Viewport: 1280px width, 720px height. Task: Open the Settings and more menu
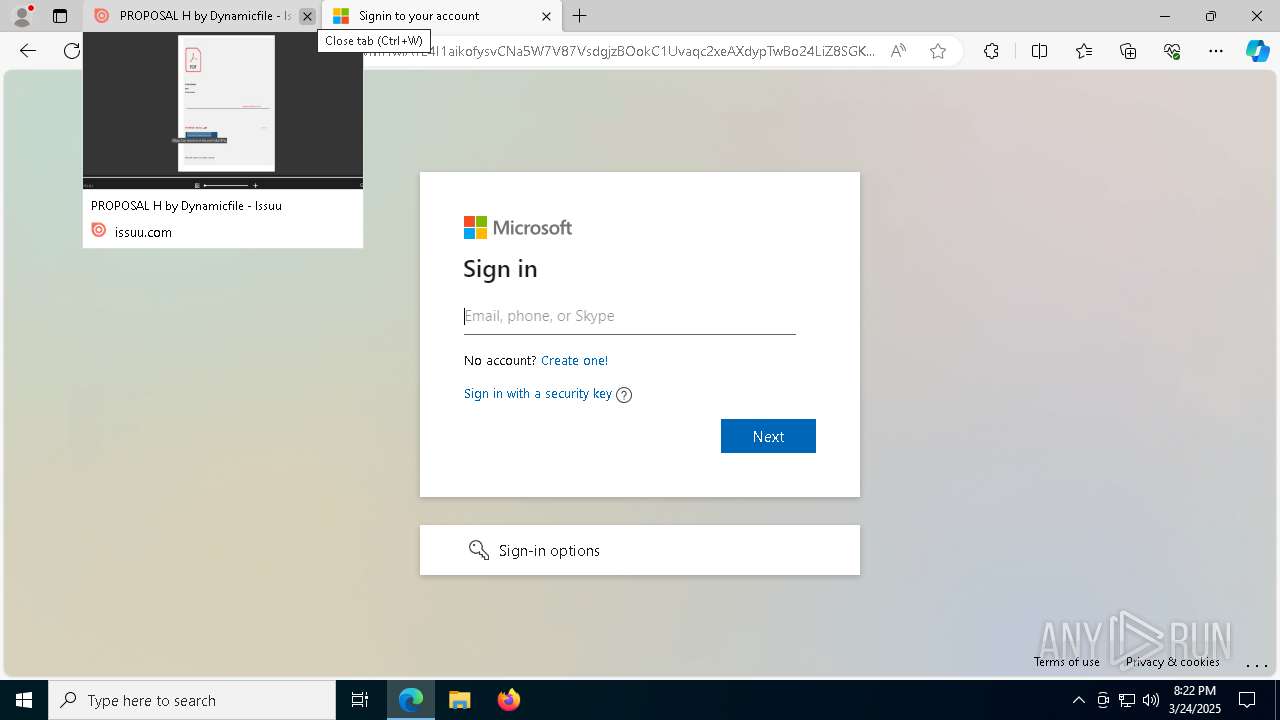1216,51
